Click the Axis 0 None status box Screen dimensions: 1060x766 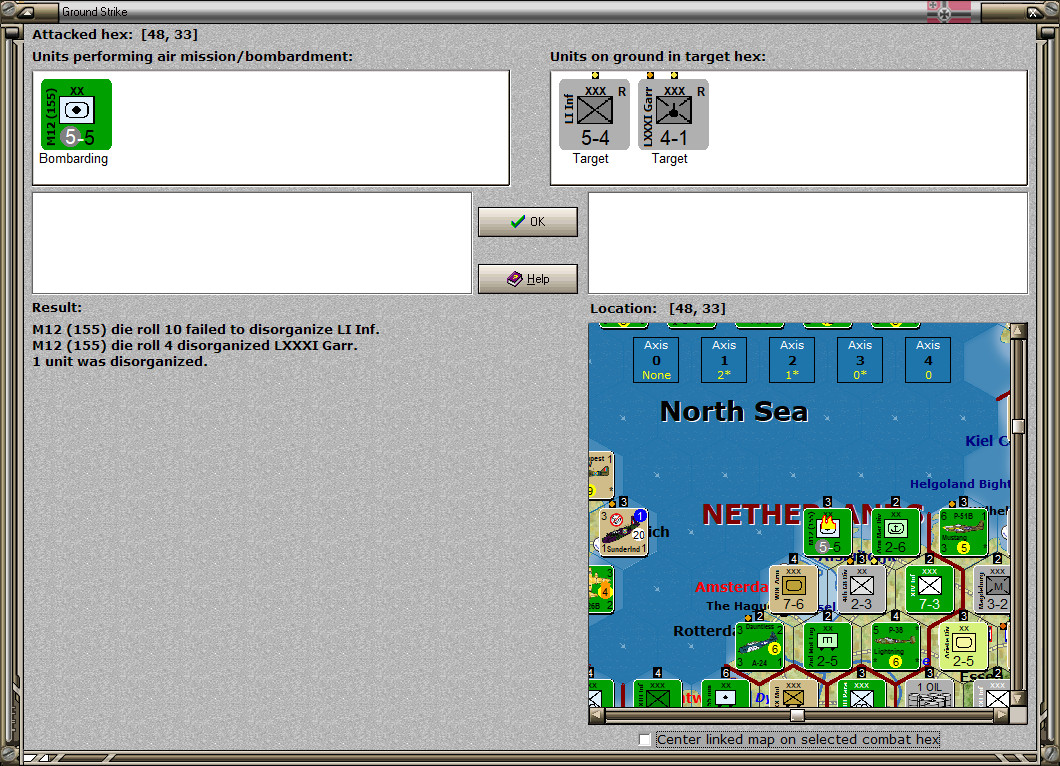pyautogui.click(x=655, y=359)
